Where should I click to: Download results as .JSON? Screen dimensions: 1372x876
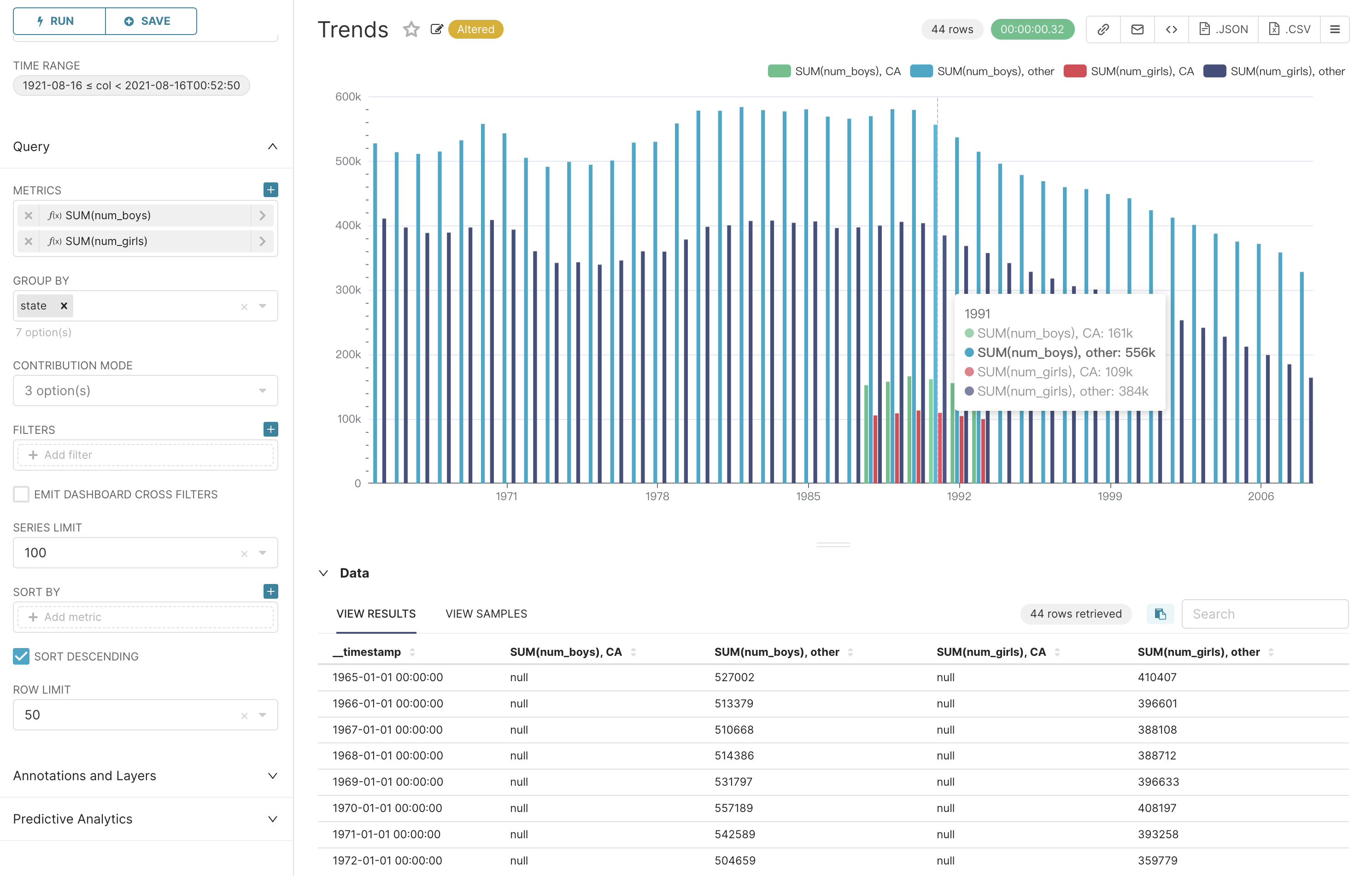[x=1223, y=29]
